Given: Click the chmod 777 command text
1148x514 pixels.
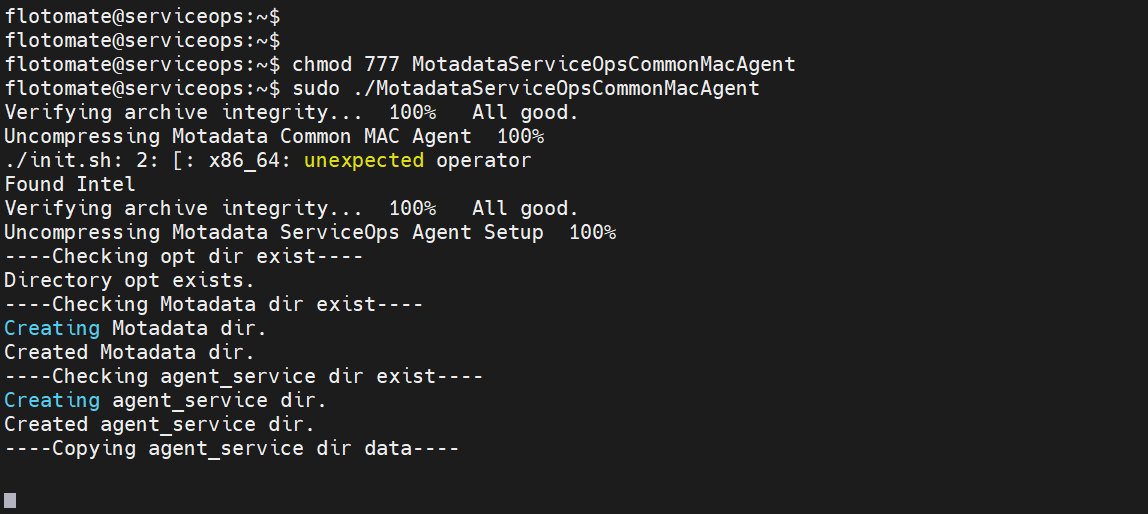Looking at the screenshot, I should click(x=543, y=64).
